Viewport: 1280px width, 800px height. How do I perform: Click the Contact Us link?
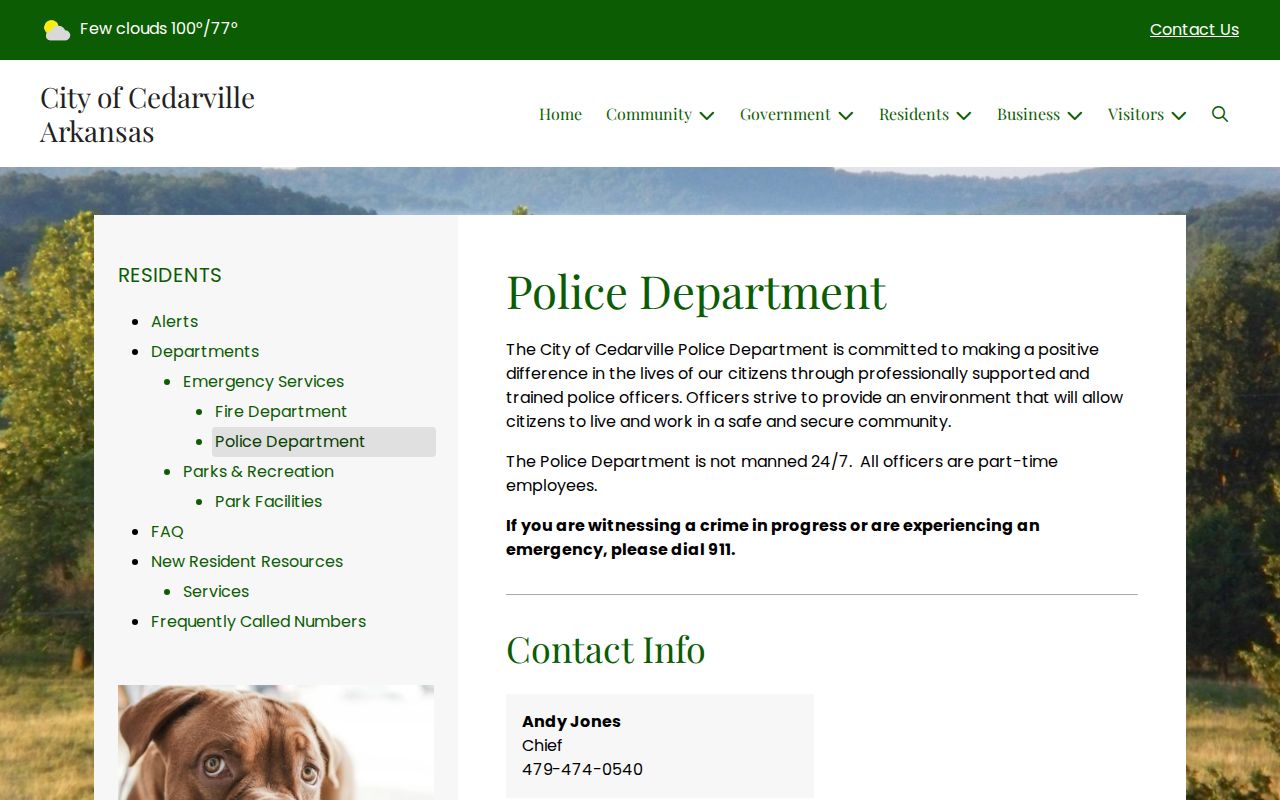click(1194, 30)
